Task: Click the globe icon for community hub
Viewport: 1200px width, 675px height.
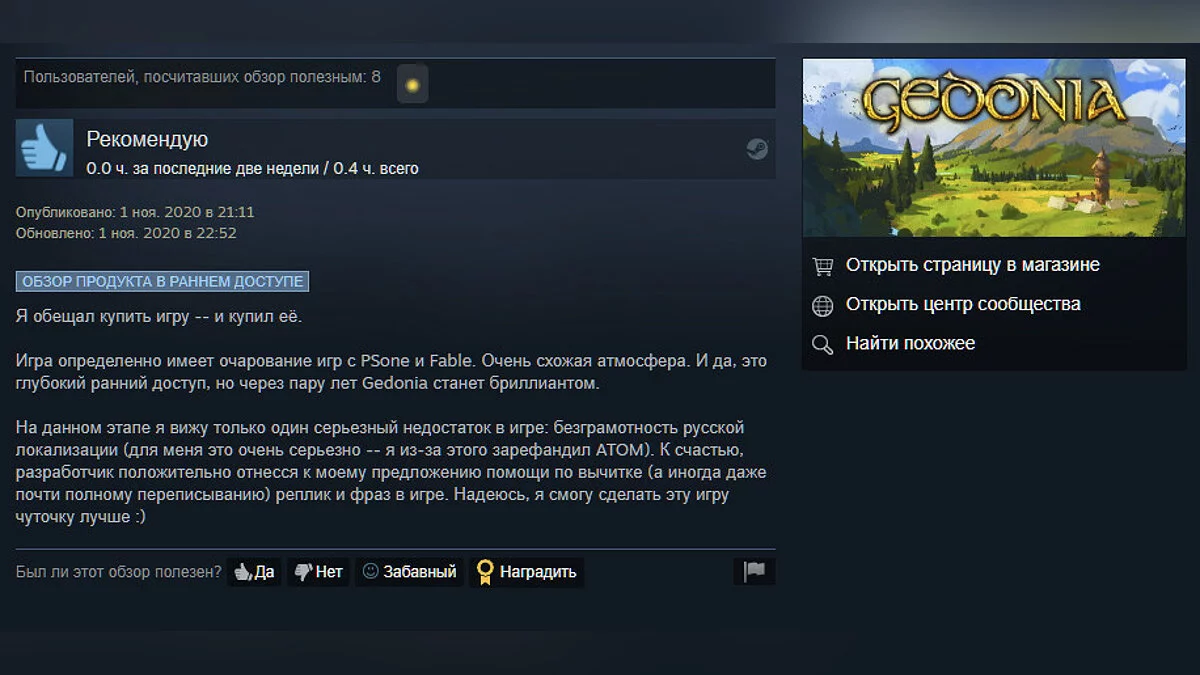Action: [x=822, y=305]
